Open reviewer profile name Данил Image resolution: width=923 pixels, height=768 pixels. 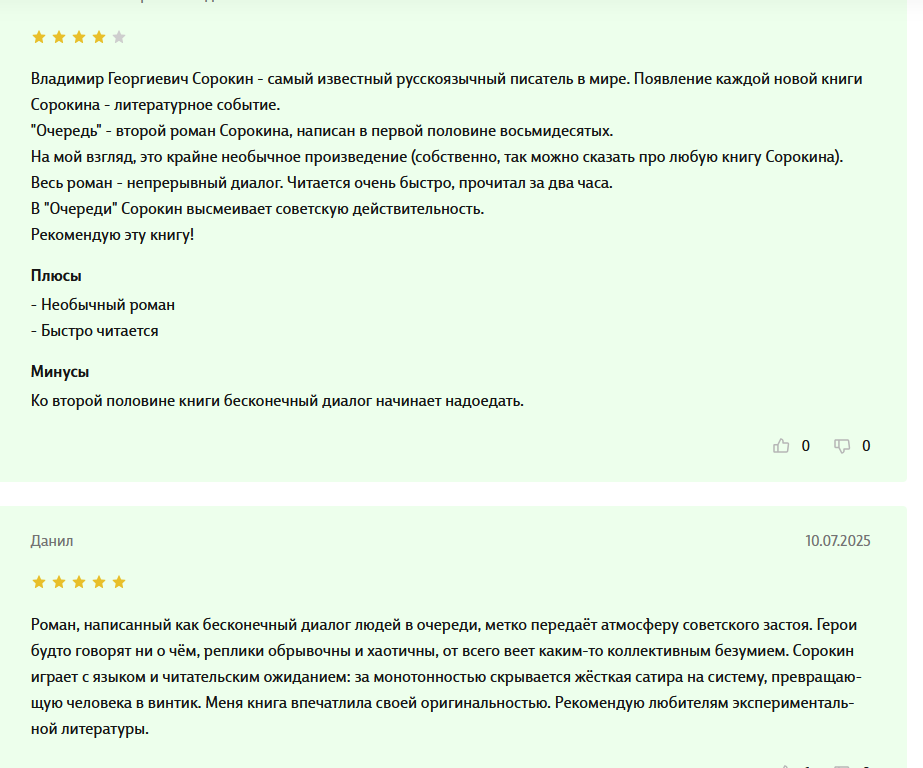point(52,541)
